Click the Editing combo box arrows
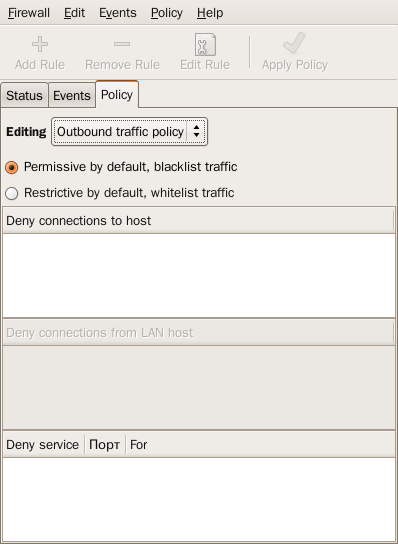The image size is (398, 544). 196,131
